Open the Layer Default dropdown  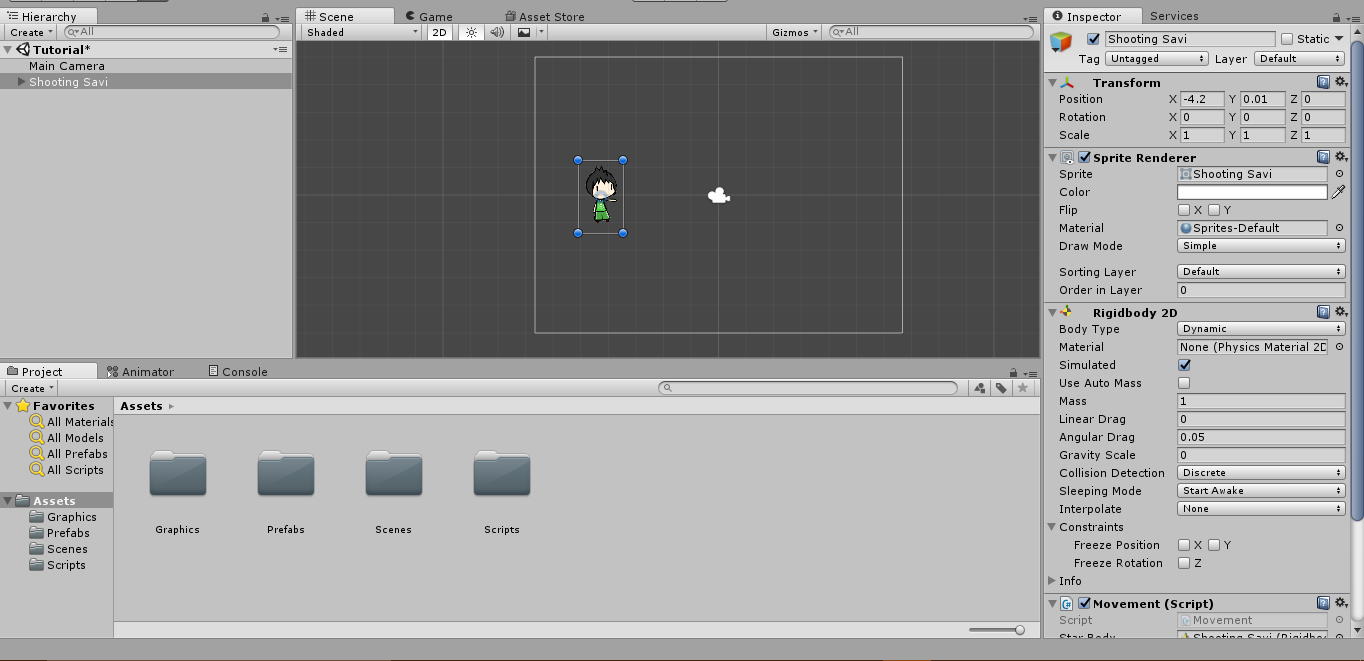1299,59
